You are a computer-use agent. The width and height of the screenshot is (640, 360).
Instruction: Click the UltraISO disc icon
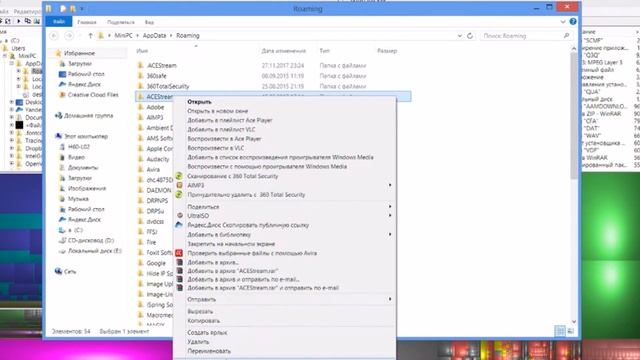180,216
